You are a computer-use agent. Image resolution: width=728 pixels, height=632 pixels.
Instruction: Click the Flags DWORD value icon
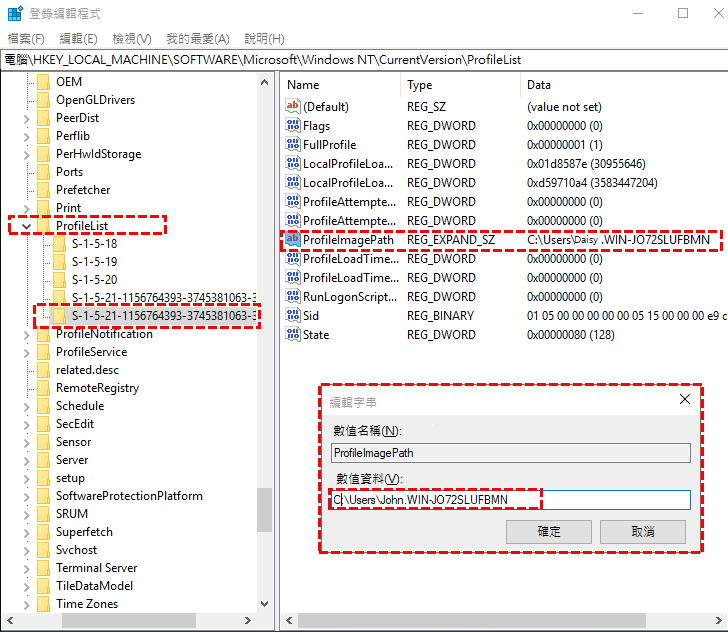(292, 125)
